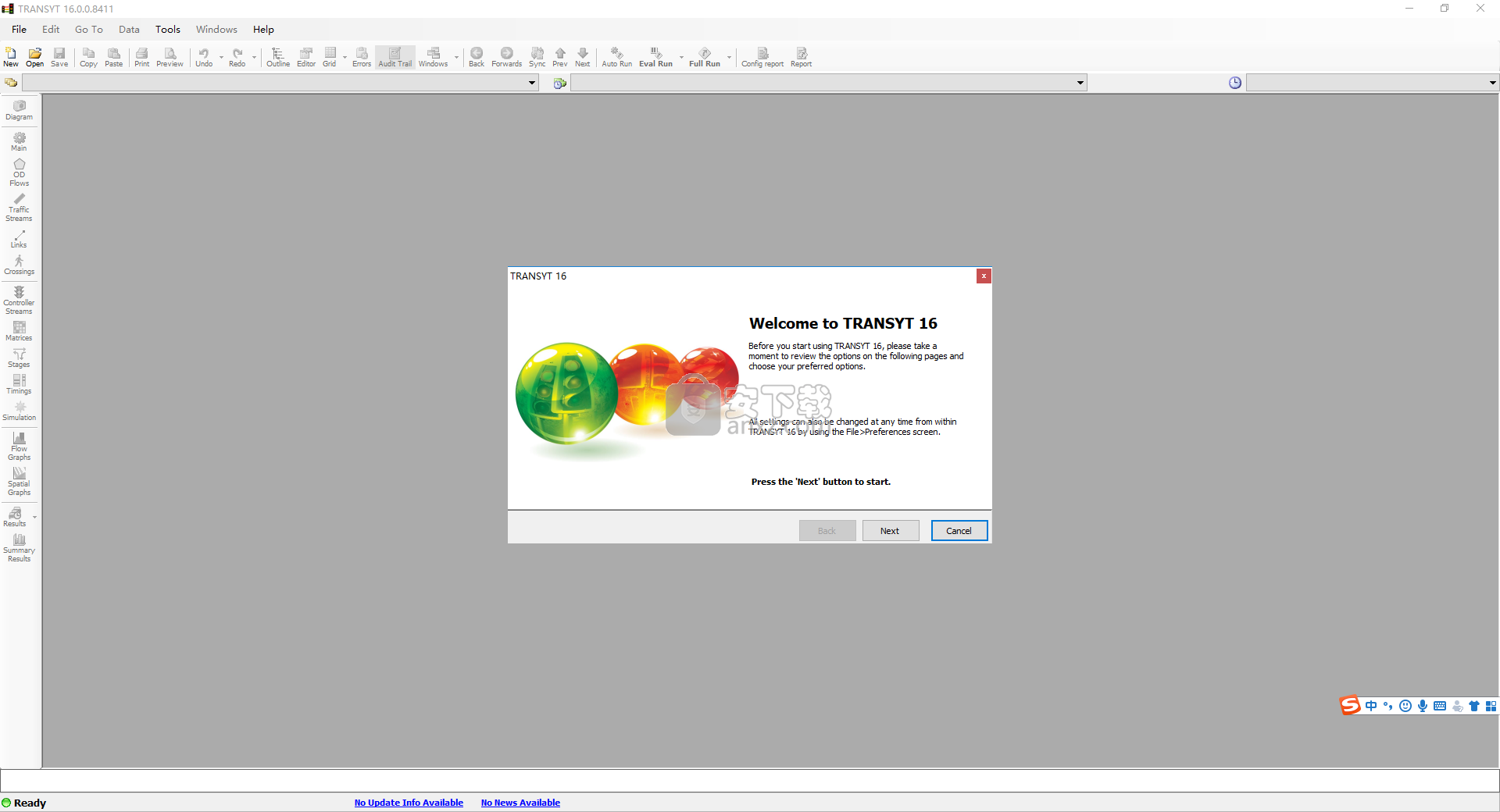Click the Grid toolbar icon
The height and width of the screenshot is (812, 1500).
point(330,57)
